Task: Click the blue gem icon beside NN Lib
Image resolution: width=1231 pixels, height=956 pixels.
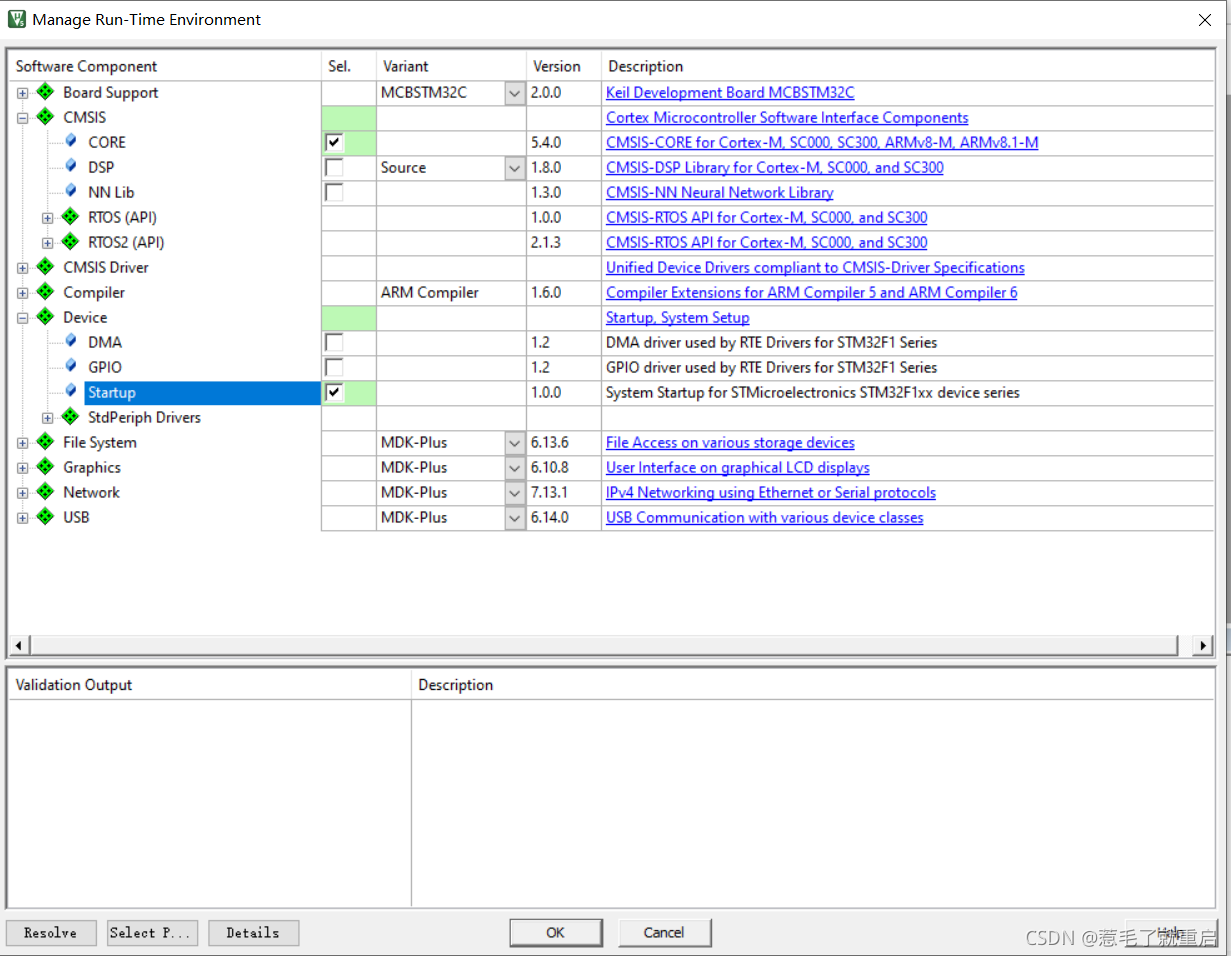Action: click(x=71, y=192)
